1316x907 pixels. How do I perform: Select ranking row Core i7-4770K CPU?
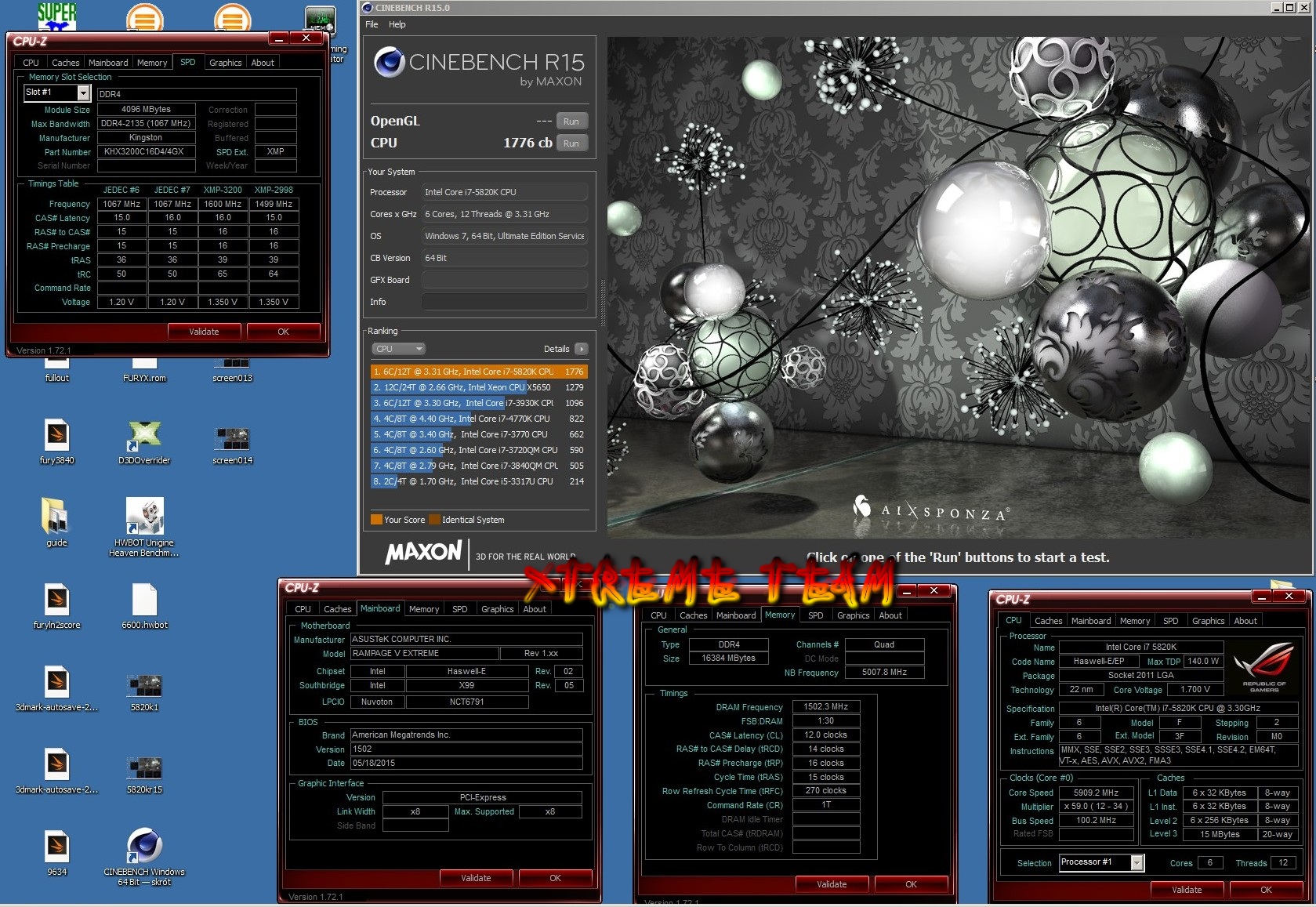tap(478, 419)
